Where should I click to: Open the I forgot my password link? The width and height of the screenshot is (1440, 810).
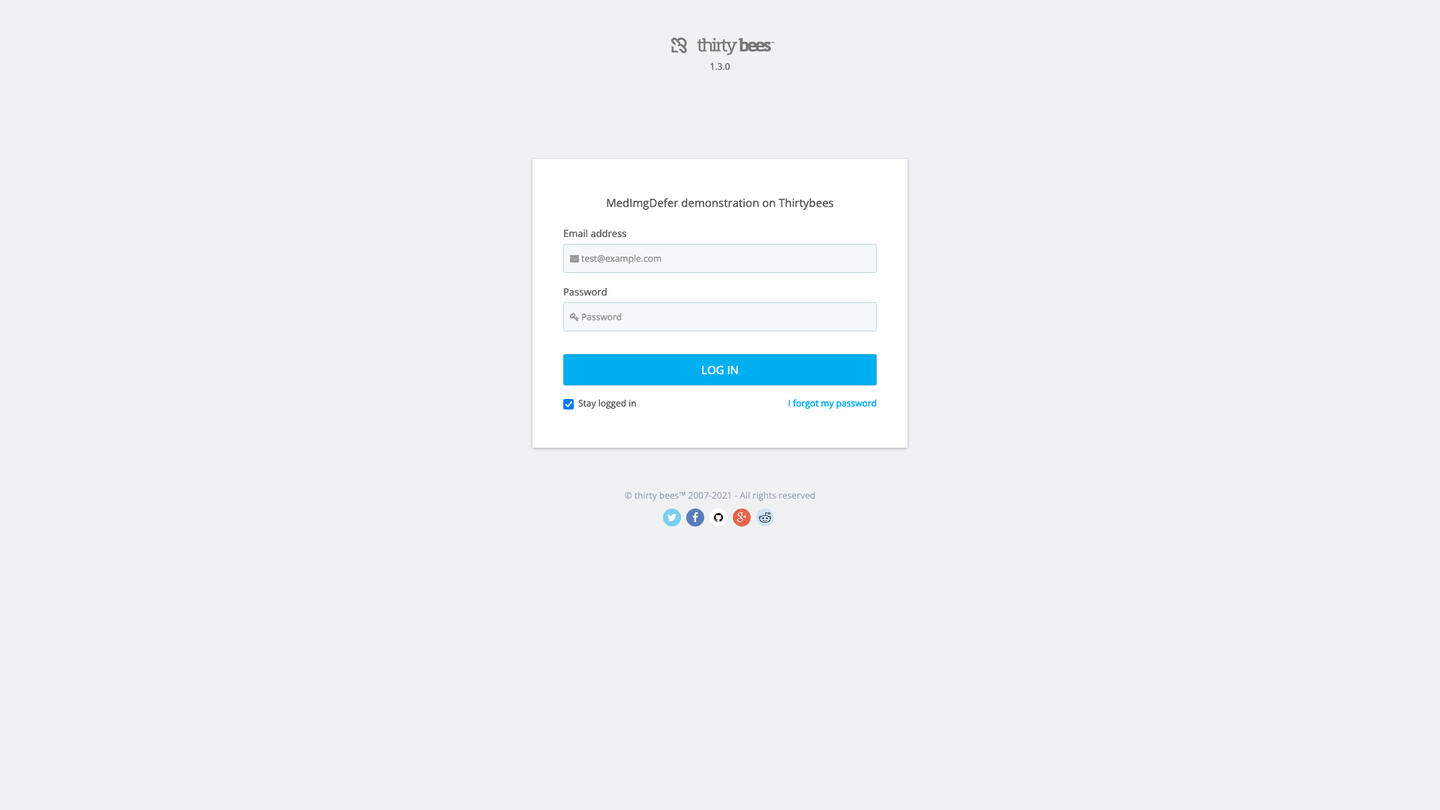point(832,403)
